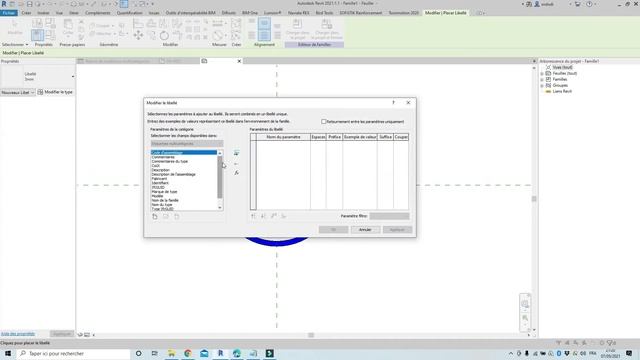
Task: Click the Revit logo application icon
Action: 4,4
